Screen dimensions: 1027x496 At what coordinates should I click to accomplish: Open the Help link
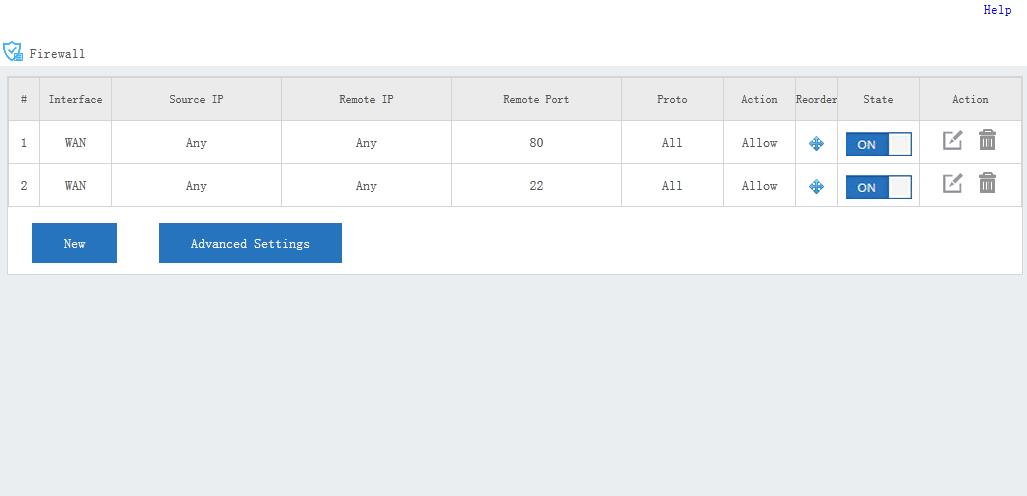pyautogui.click(x=997, y=10)
